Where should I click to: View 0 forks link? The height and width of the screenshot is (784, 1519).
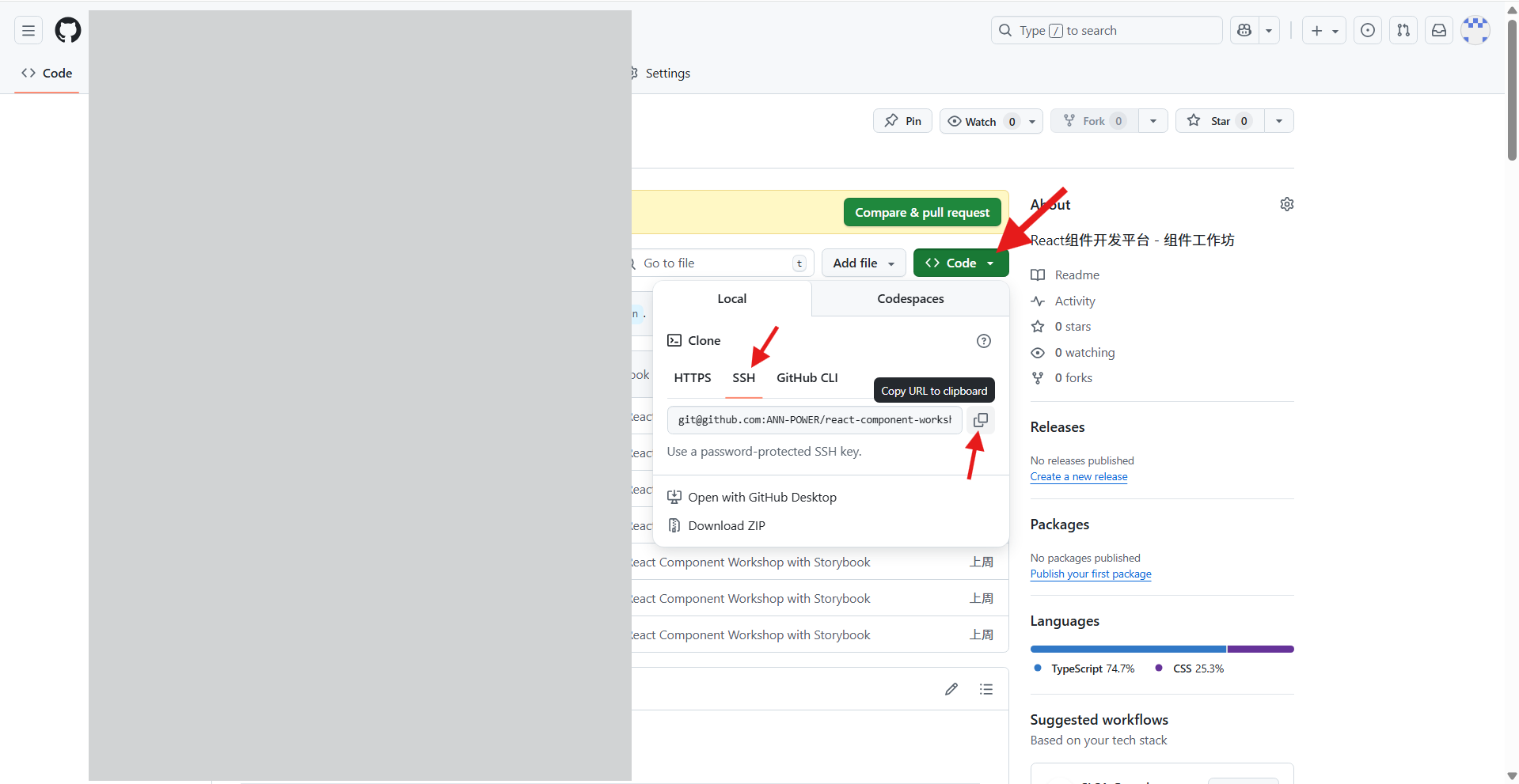coord(1061,377)
